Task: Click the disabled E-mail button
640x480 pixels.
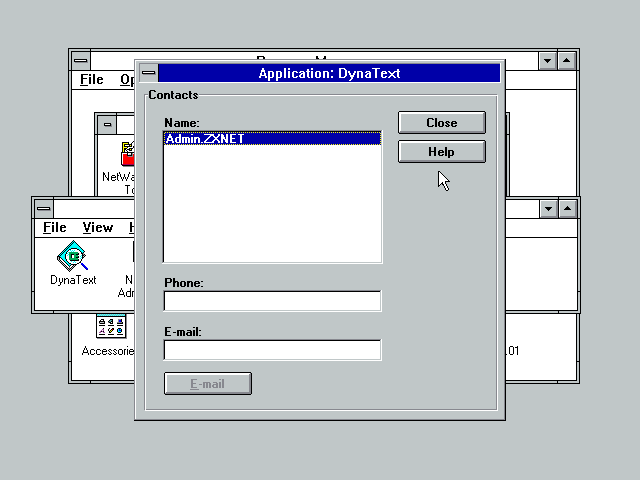Action: 208,384
